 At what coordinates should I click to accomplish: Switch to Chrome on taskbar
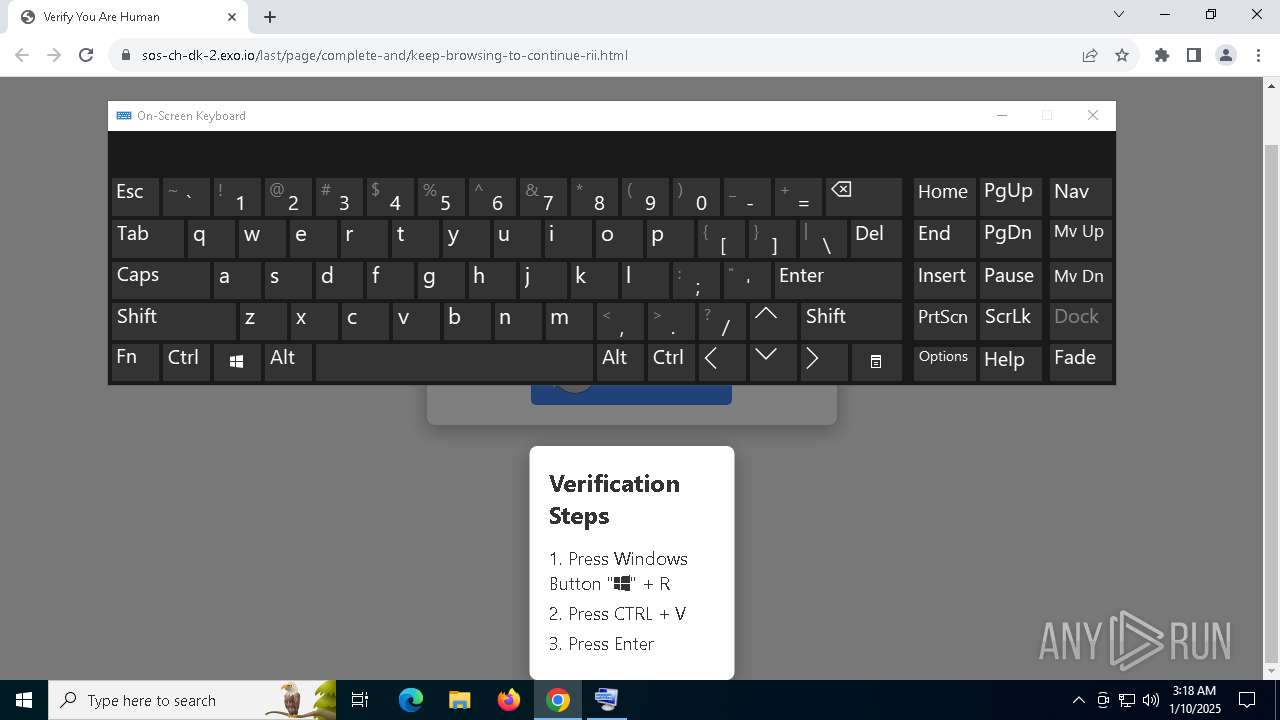pos(557,700)
